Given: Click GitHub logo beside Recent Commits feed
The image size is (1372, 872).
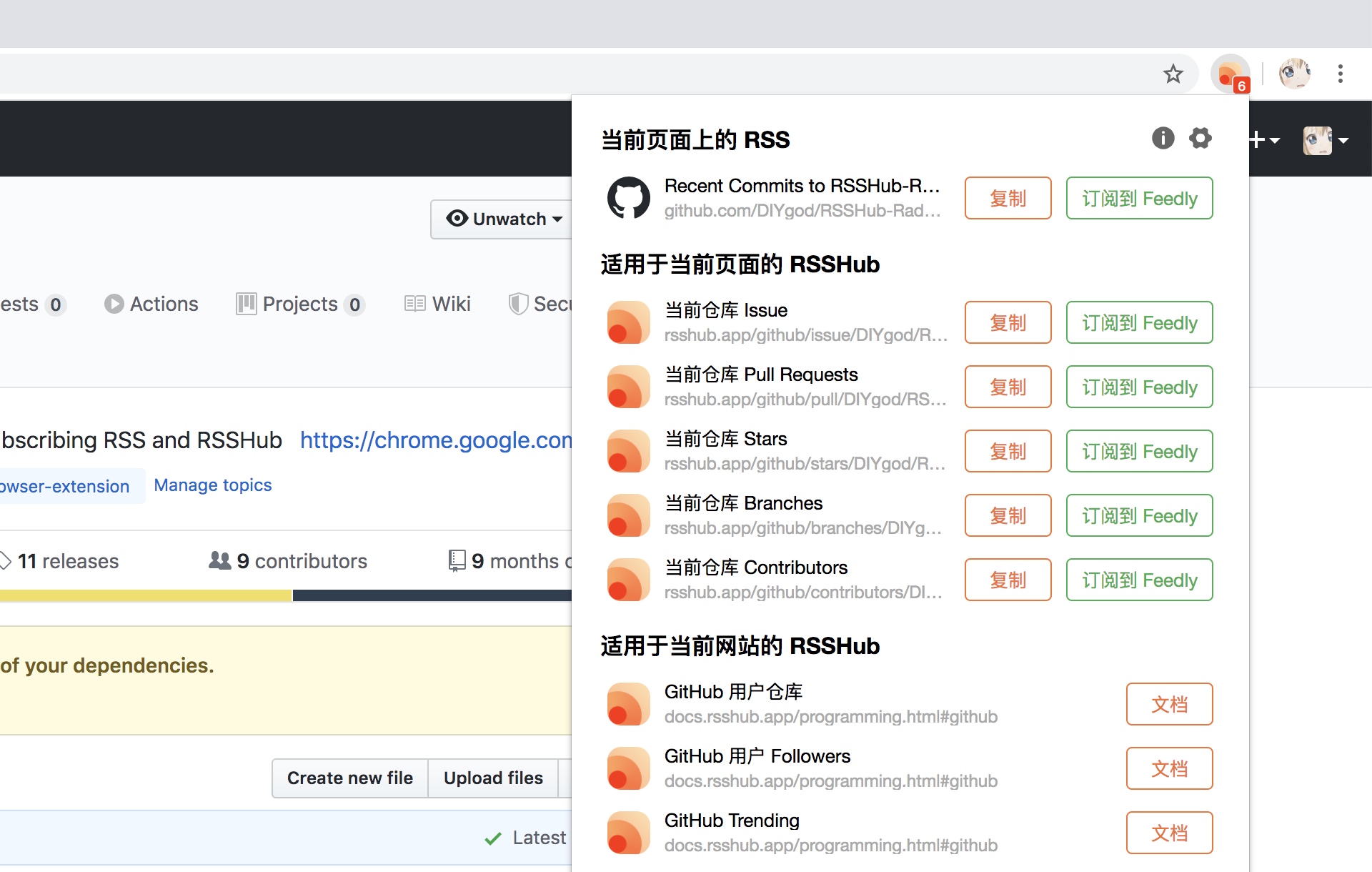Looking at the screenshot, I should point(628,198).
